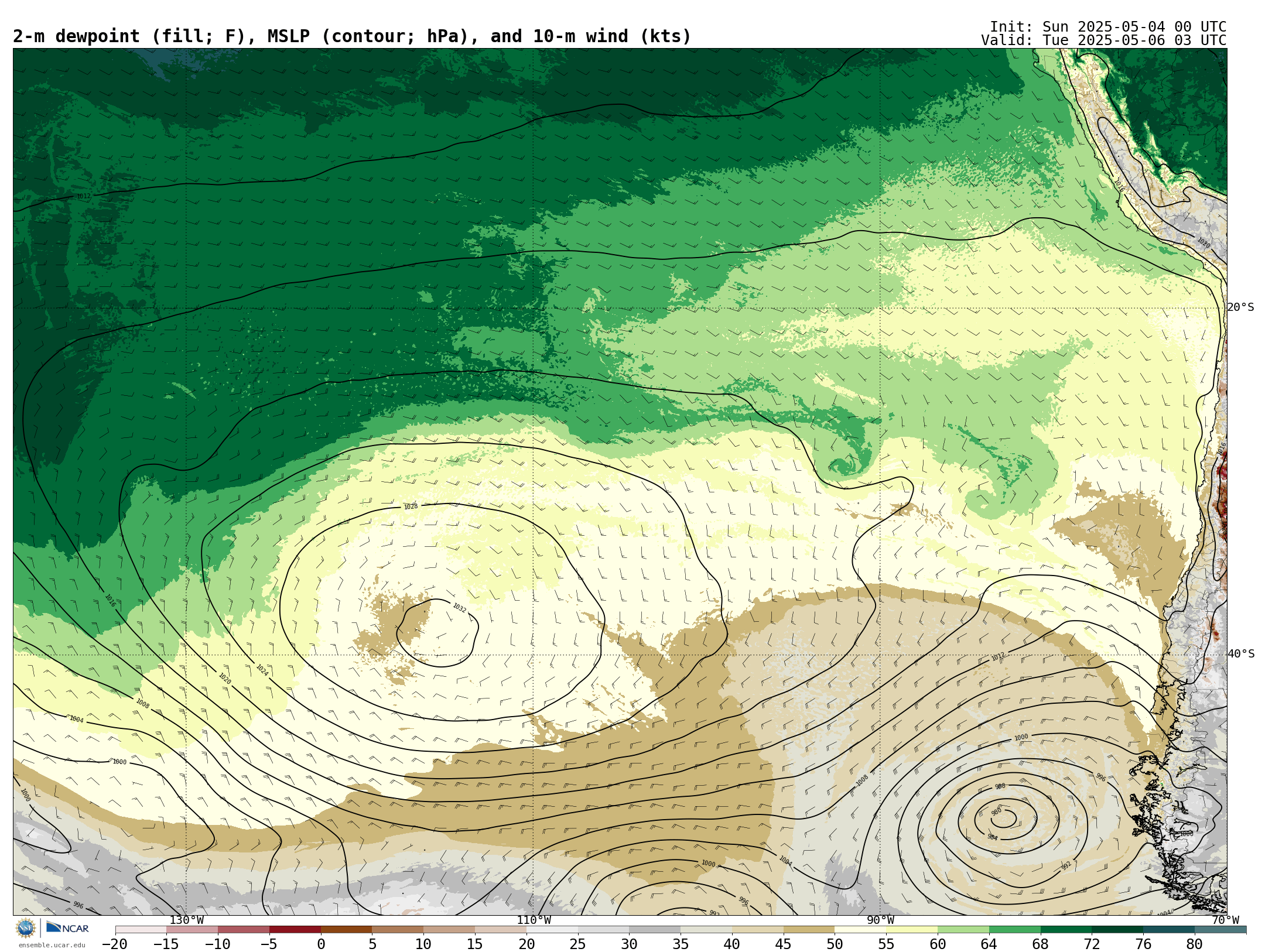Pick the dark red swatch between -5 and 0

pos(295,930)
